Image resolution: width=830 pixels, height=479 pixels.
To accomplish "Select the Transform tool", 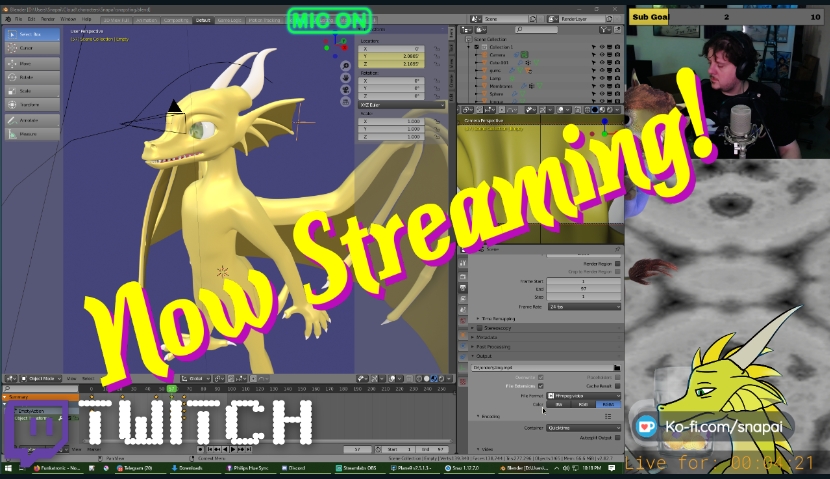I will click(x=32, y=105).
